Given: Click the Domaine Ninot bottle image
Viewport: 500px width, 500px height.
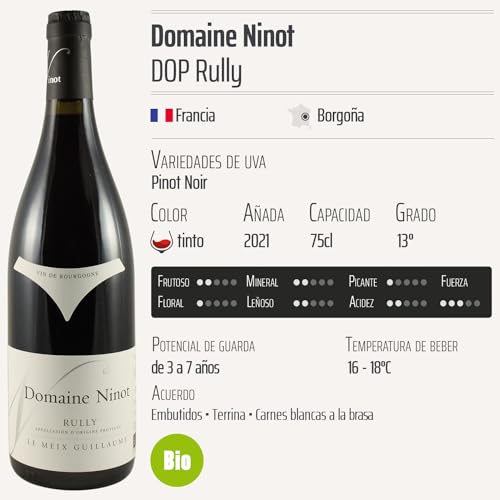Looking at the screenshot, I should point(72,250).
